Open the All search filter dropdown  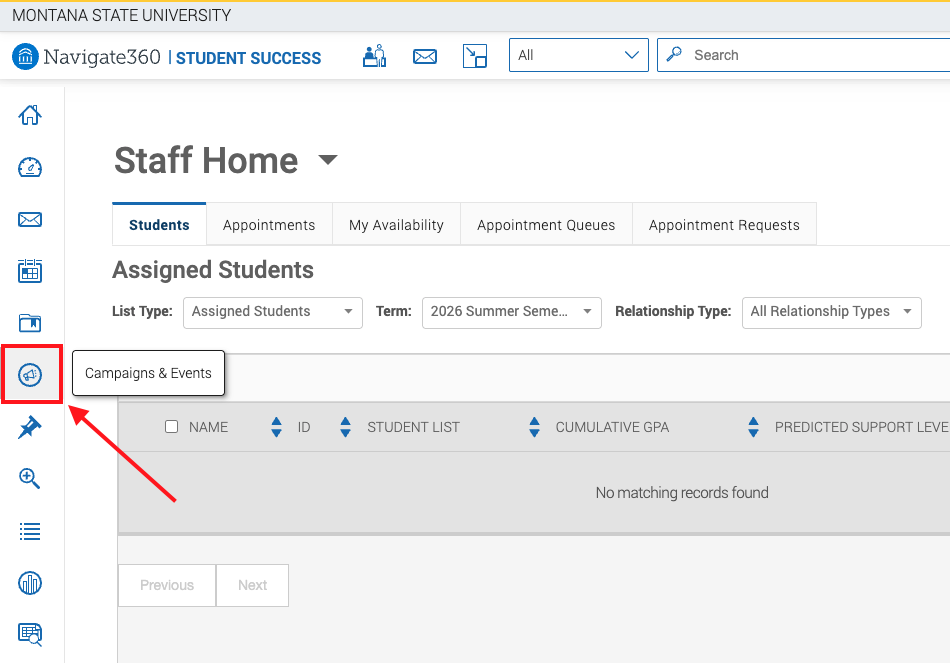(x=579, y=55)
